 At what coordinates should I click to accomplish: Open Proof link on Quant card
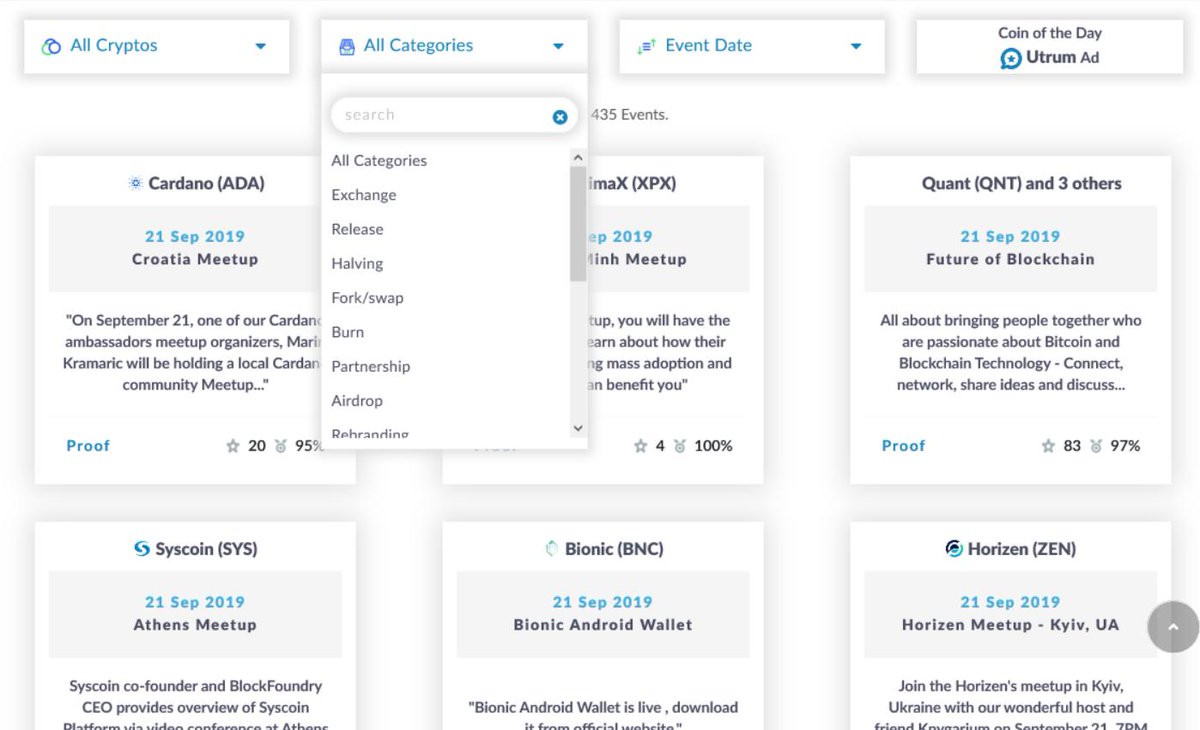(903, 446)
